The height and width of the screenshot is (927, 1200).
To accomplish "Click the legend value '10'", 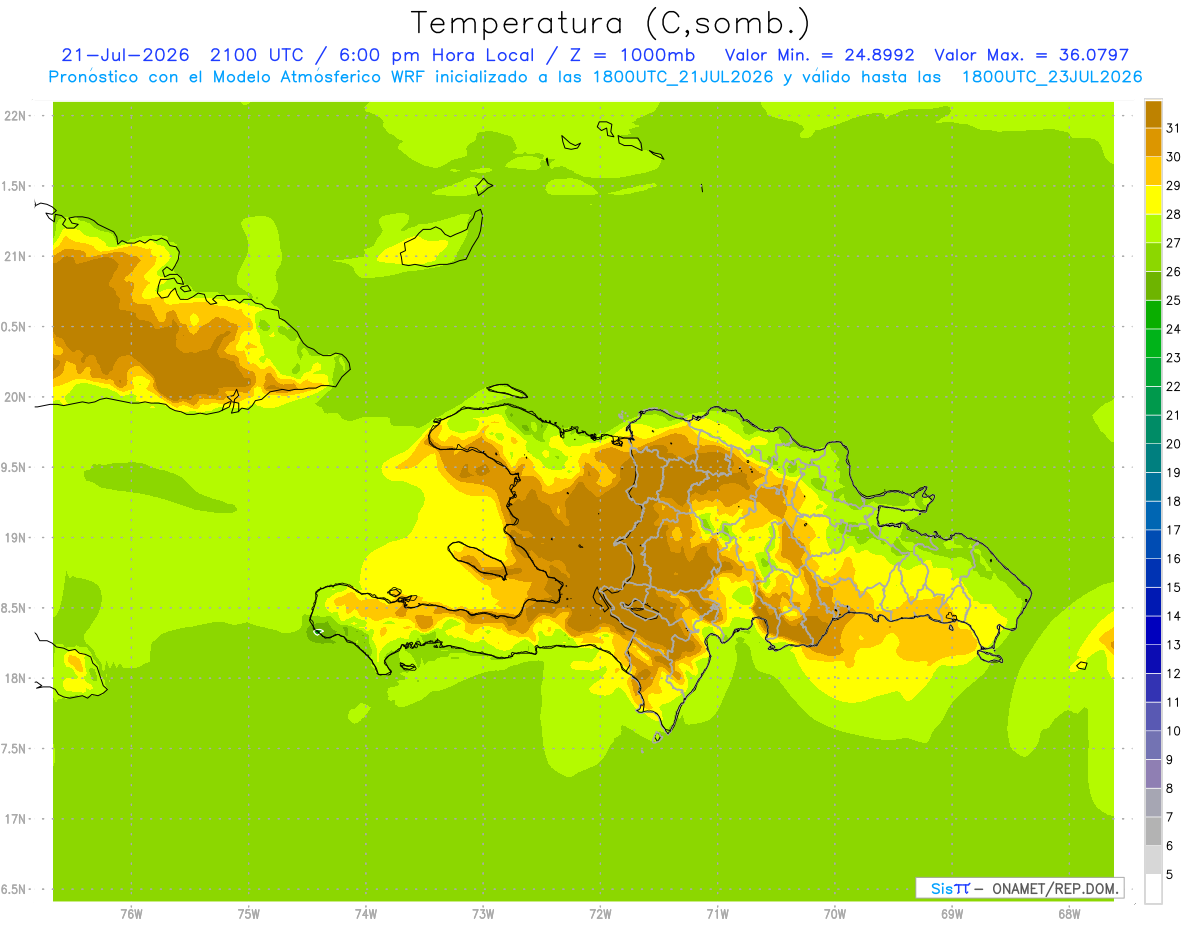I will click(x=1174, y=731).
